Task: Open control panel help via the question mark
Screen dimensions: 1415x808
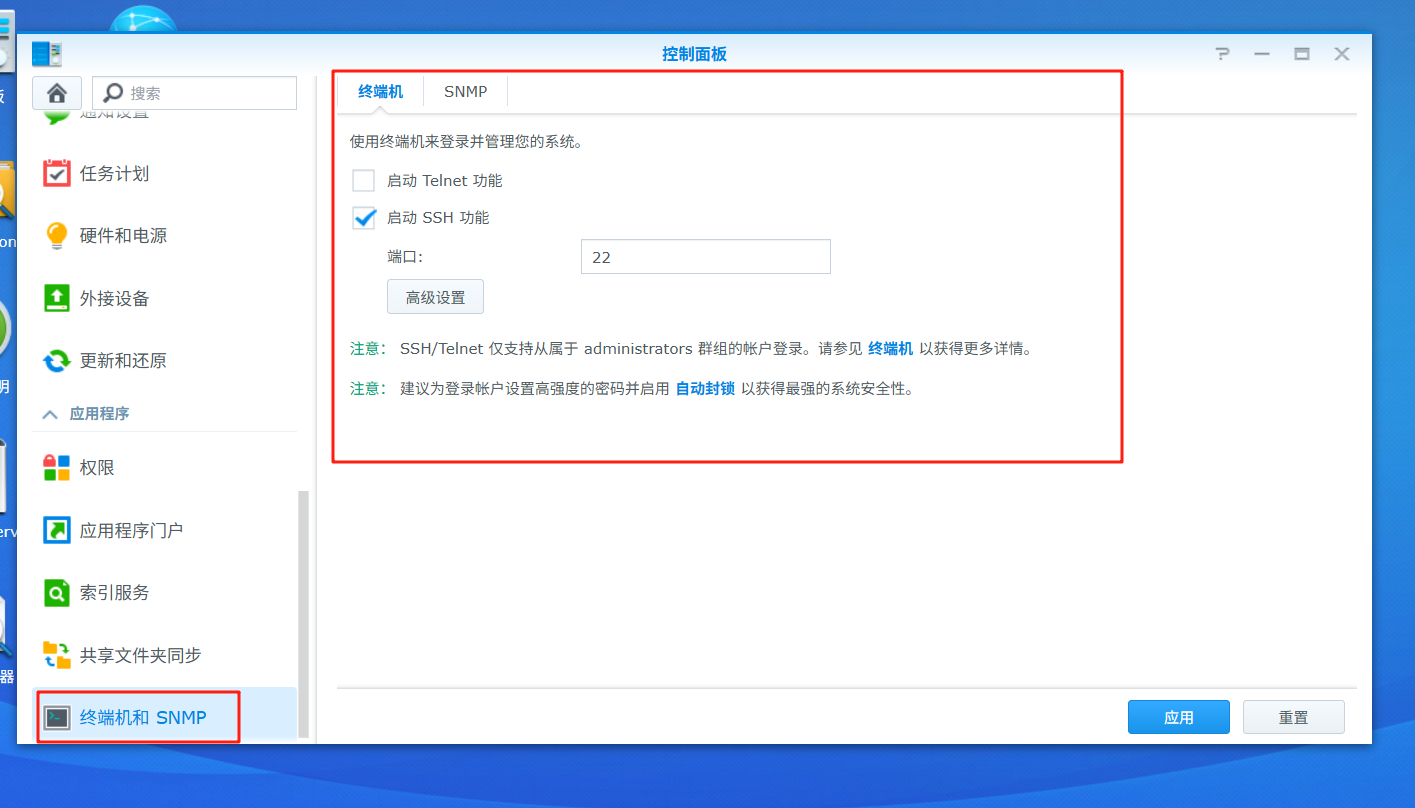Action: (x=1222, y=53)
